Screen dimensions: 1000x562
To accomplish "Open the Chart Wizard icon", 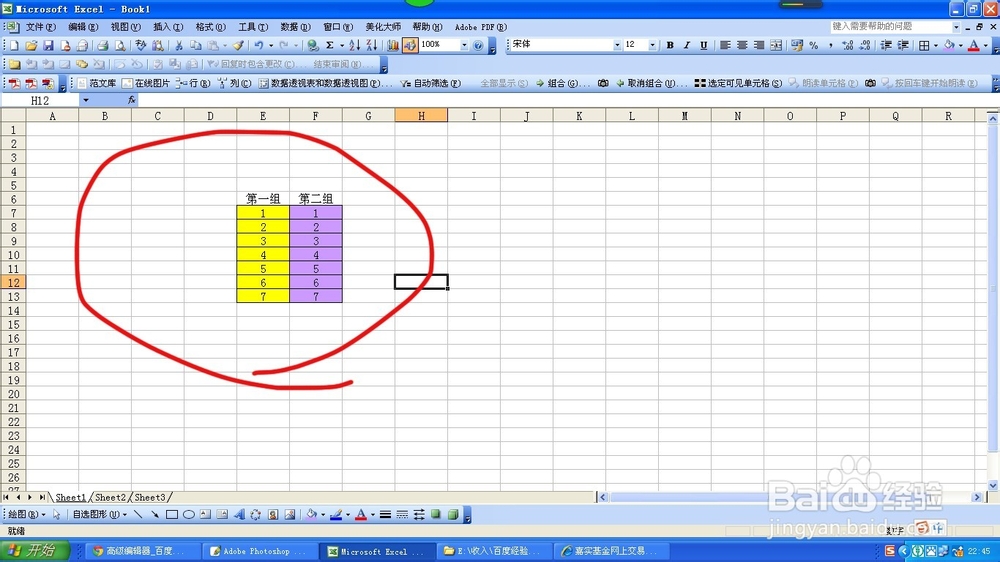I will [x=393, y=45].
